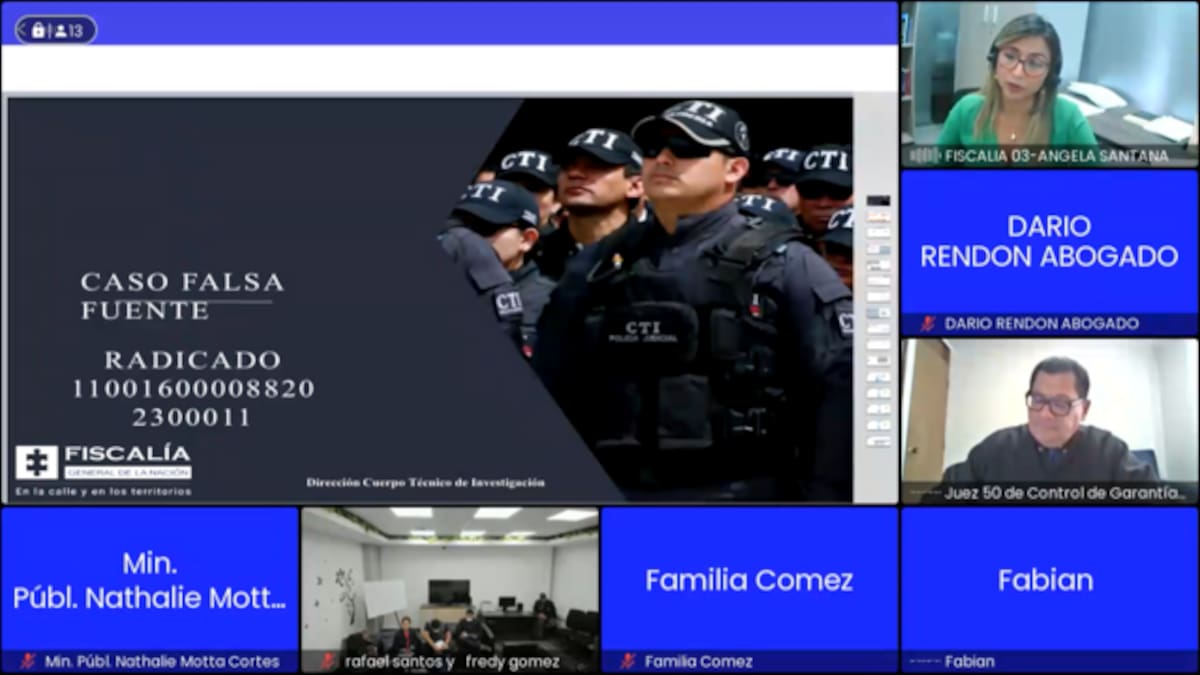The width and height of the screenshot is (1200, 675).
Task: Click the shared Caso Falsa Fuente presentation slide
Action: [x=430, y=300]
